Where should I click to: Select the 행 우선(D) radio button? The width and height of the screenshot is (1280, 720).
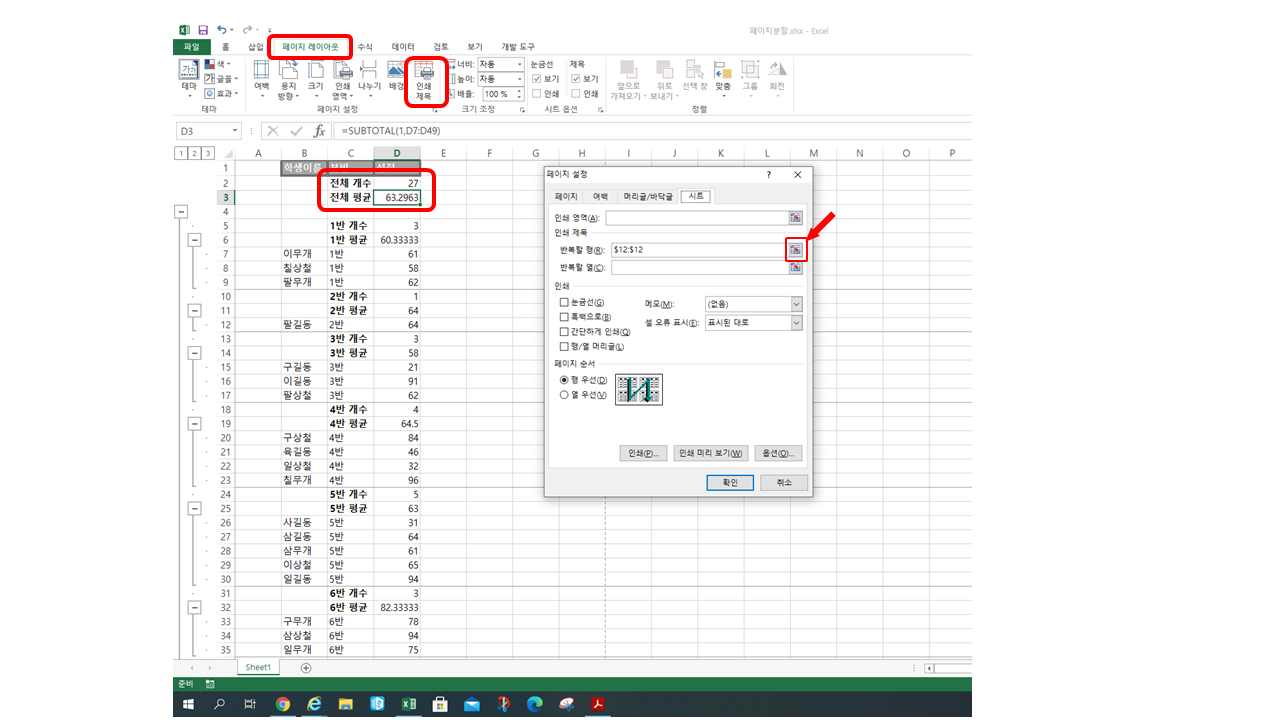[x=564, y=380]
